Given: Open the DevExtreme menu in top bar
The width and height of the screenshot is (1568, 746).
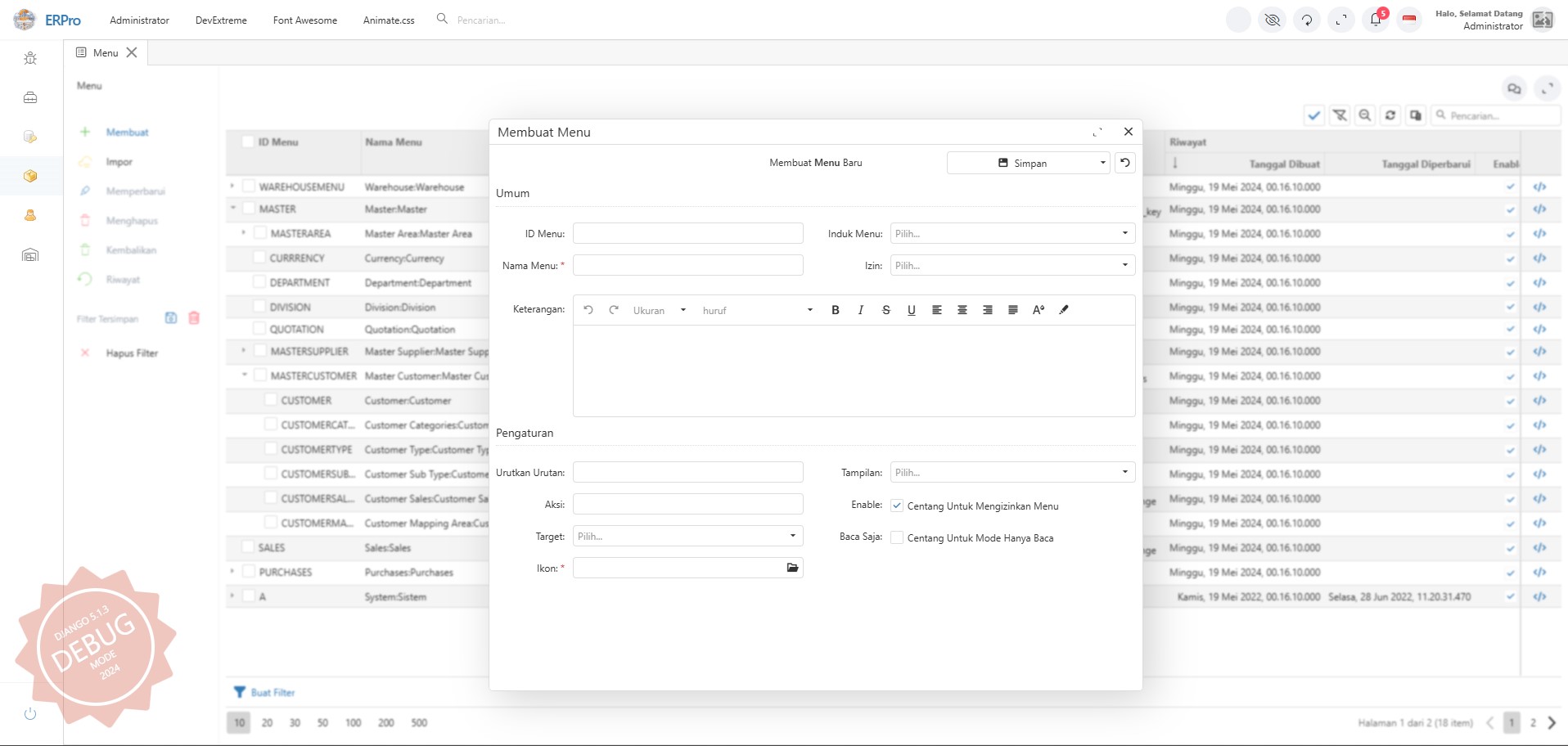Looking at the screenshot, I should point(221,20).
